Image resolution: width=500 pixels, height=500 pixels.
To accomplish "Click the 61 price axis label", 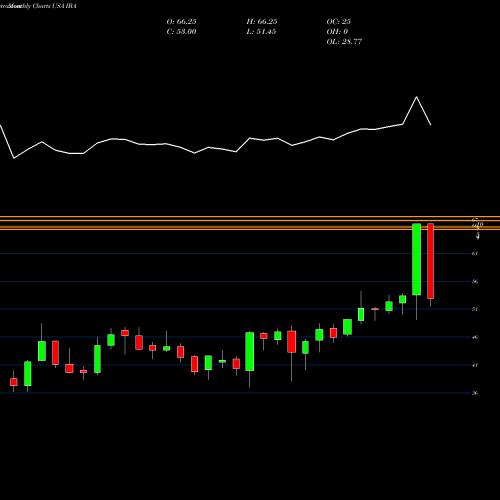I will click(x=475, y=254).
